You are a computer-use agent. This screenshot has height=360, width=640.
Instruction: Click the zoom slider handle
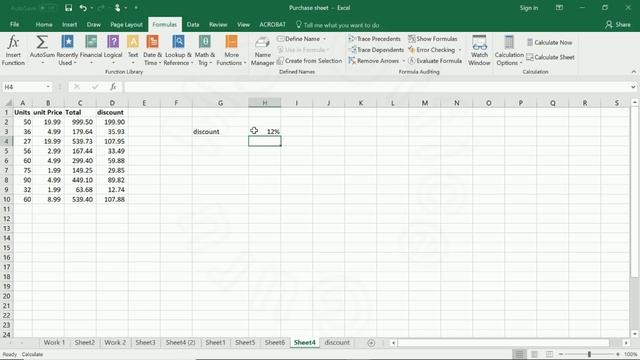click(589, 354)
